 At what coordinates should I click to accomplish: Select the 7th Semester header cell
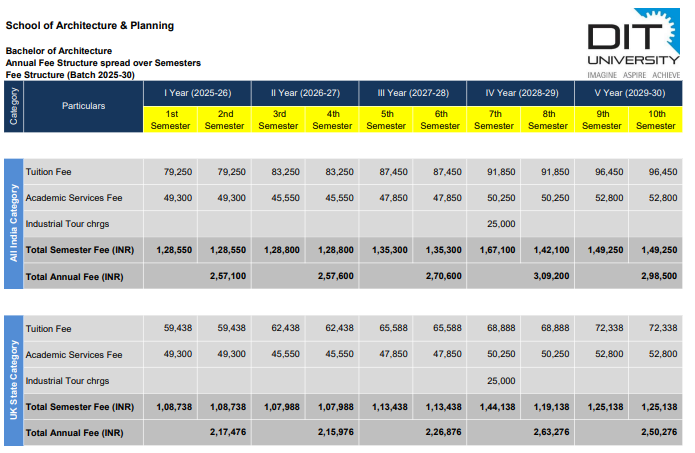tap(494, 120)
